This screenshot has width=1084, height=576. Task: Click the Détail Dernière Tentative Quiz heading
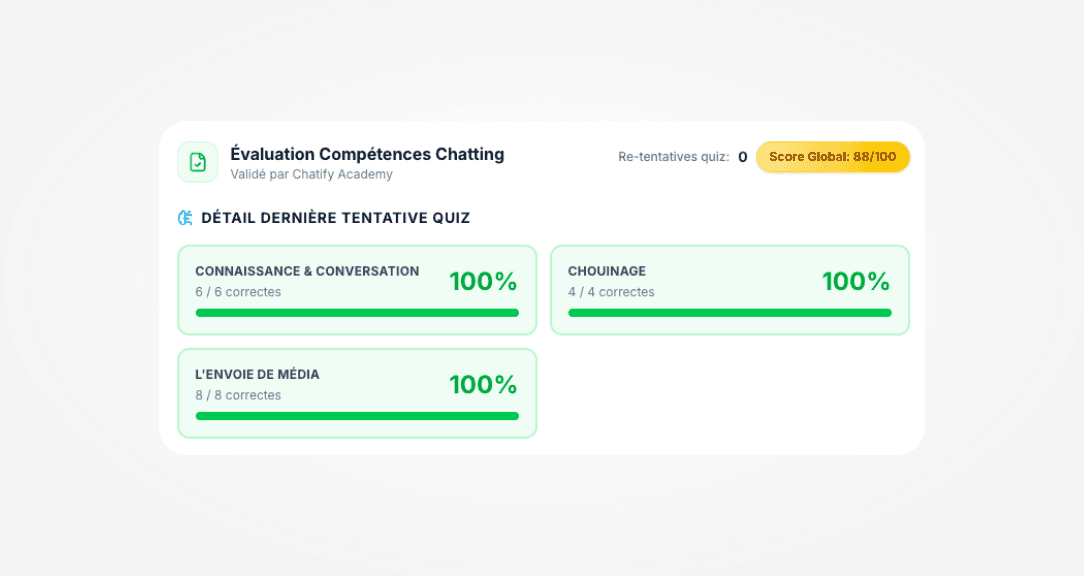(336, 217)
